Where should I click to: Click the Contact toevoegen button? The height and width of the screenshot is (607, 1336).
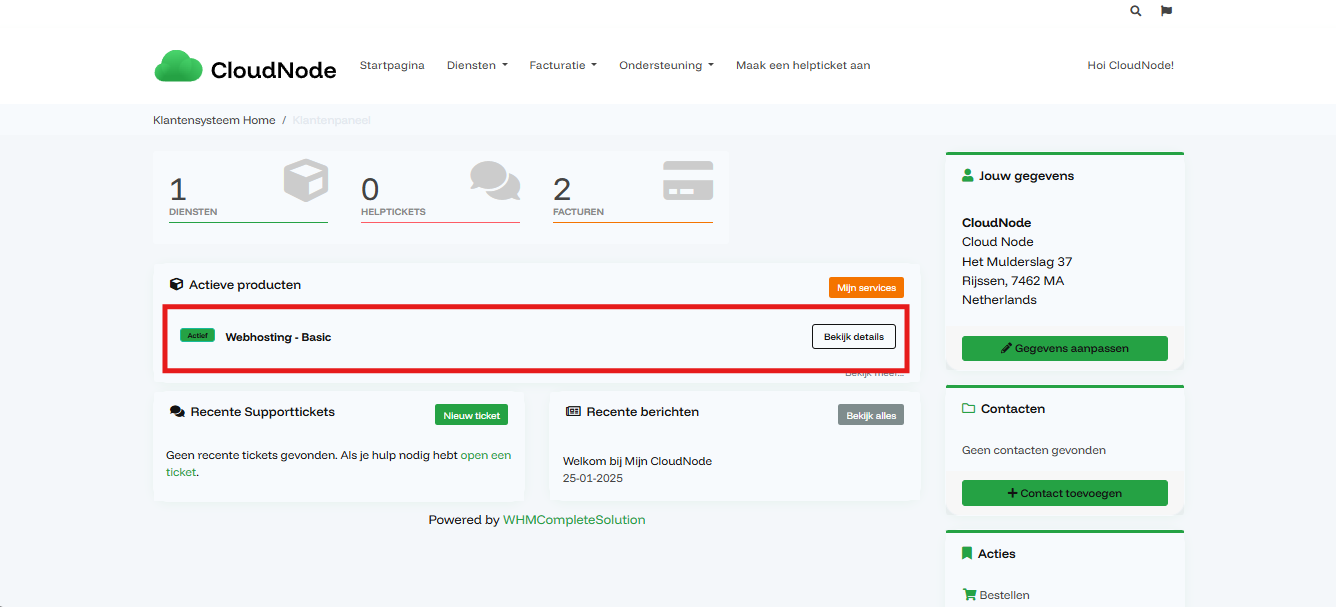(x=1065, y=493)
